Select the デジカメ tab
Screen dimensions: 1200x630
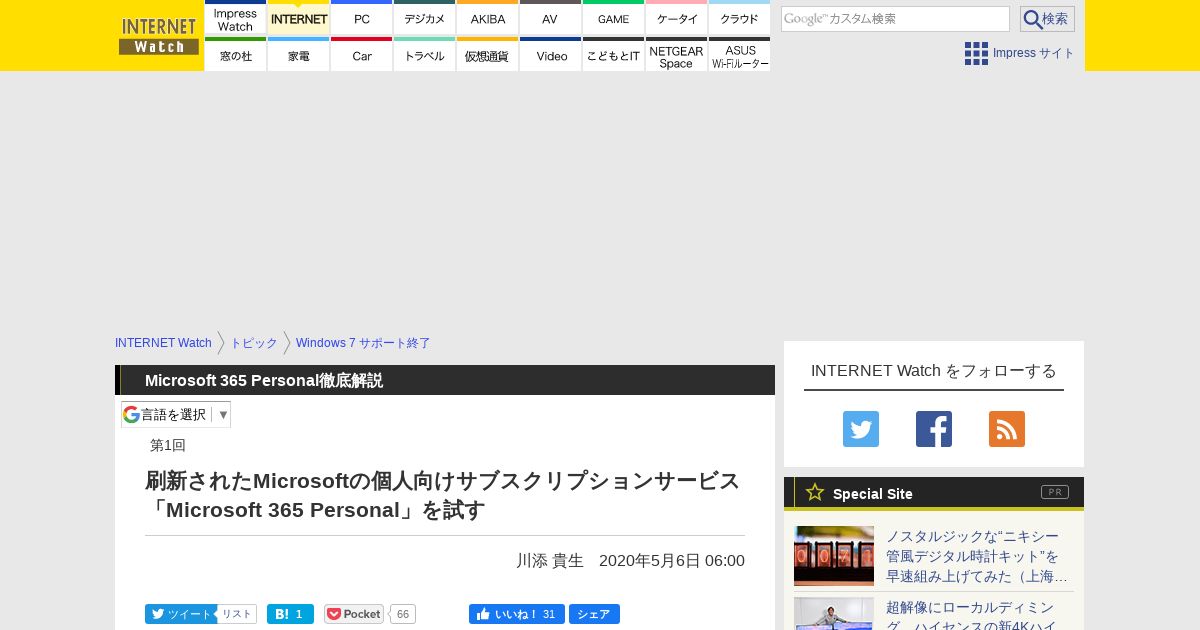[424, 18]
